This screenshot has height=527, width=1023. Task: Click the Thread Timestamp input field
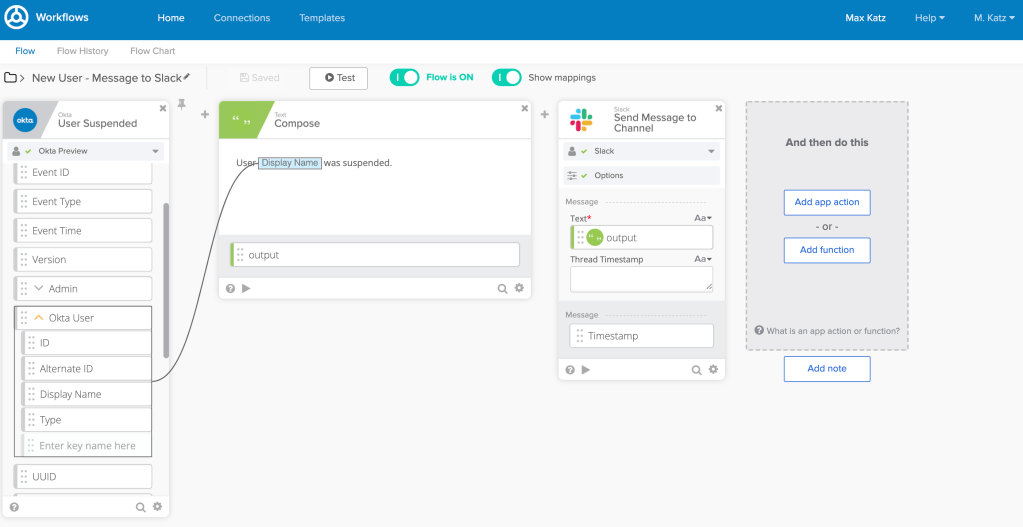[641, 279]
